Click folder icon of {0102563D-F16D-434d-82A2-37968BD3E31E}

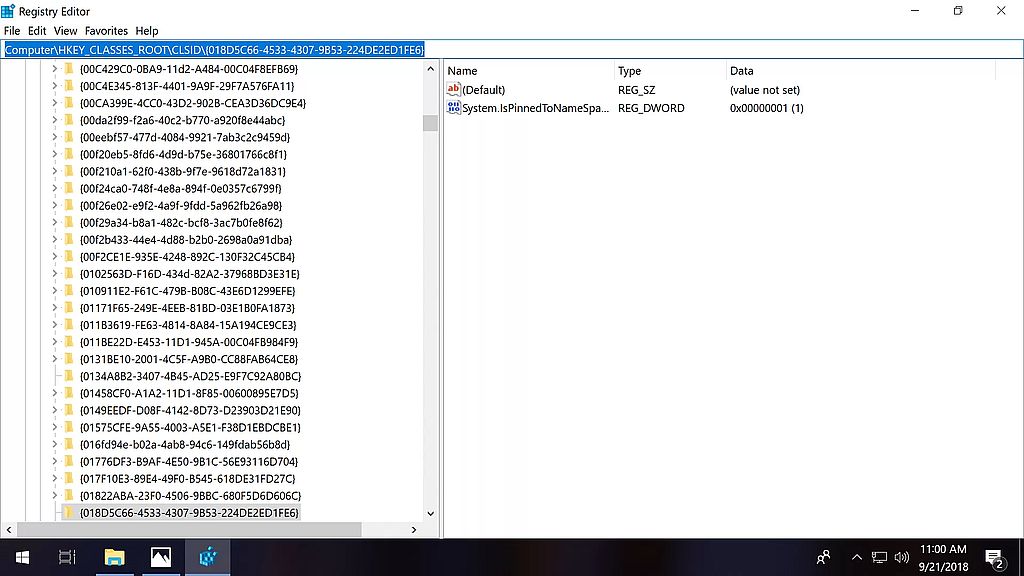coord(69,274)
